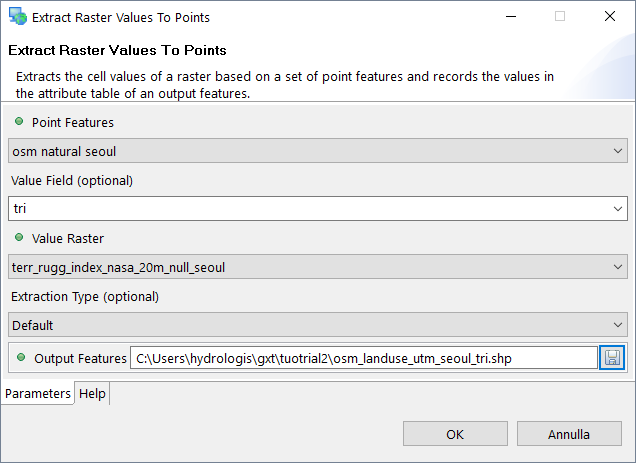The width and height of the screenshot is (636, 463).
Task: Click the application icon in the title bar
Action: [17, 17]
